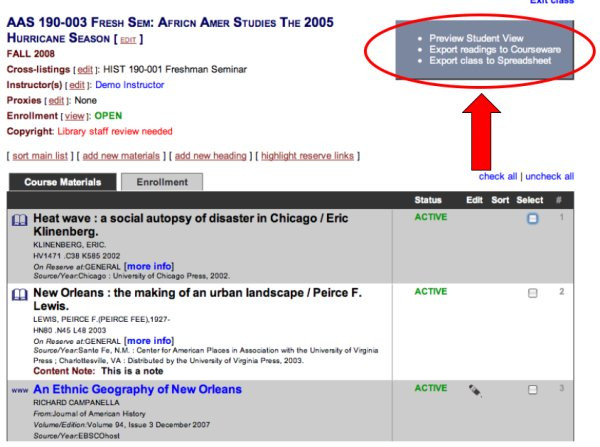
Task: Open the Course Materials tab
Action: pyautogui.click(x=63, y=182)
